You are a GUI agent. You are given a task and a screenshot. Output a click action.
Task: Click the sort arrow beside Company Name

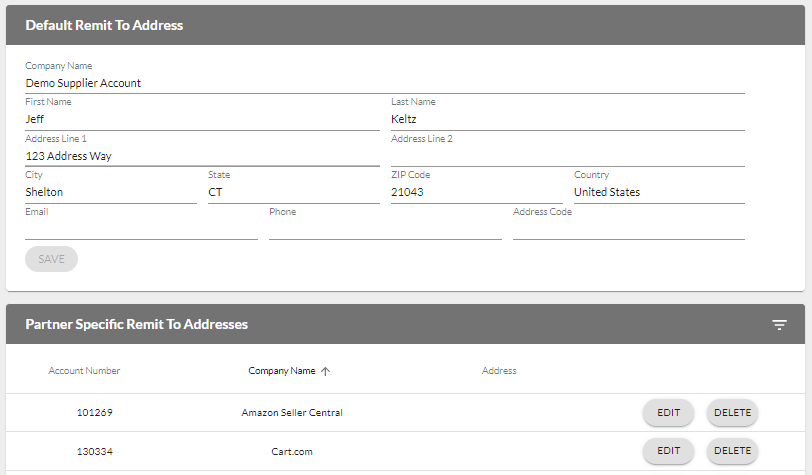(x=325, y=371)
